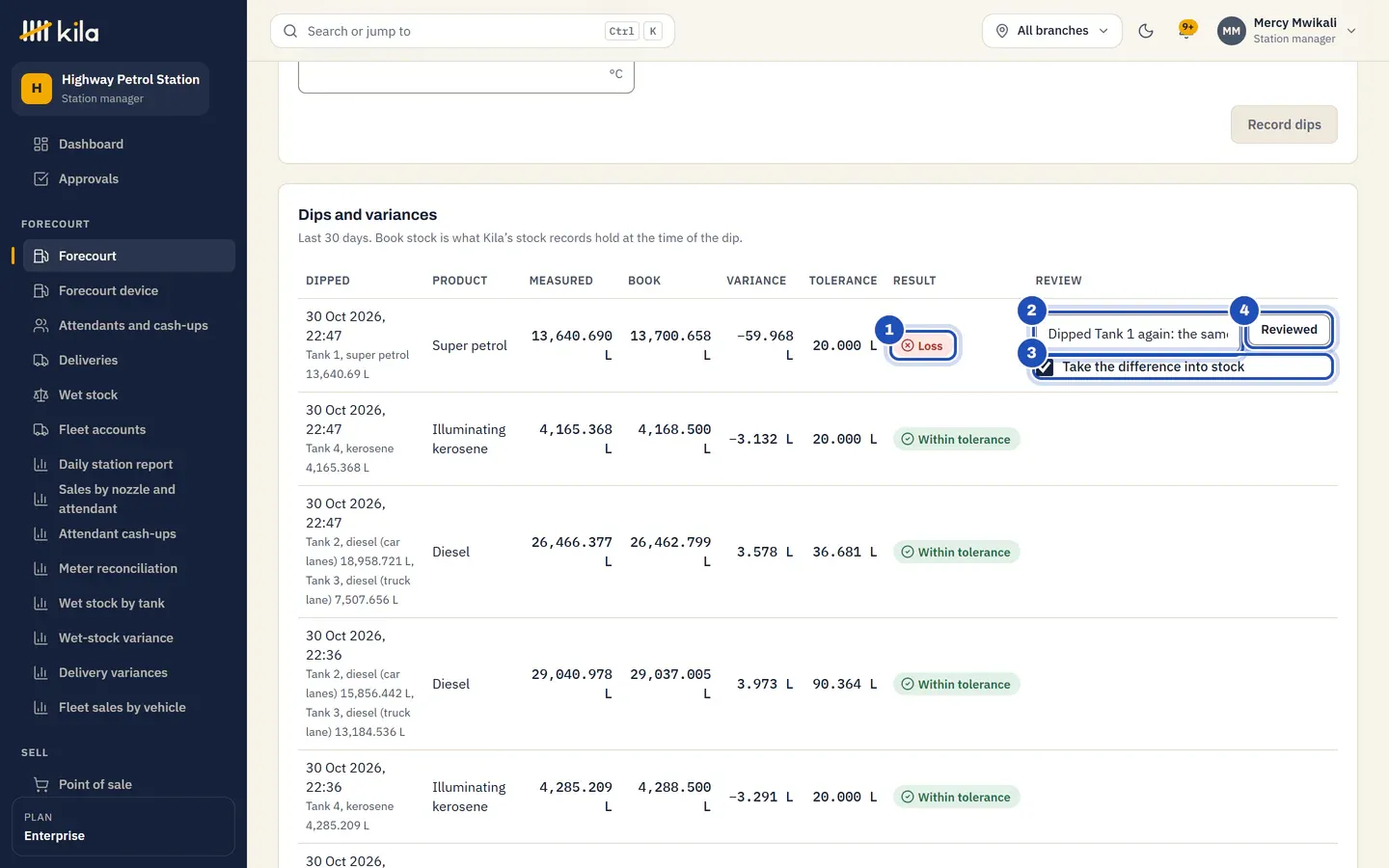Click the Loss result badge
The width and height of the screenshot is (1389, 868).
pyautogui.click(x=923, y=346)
